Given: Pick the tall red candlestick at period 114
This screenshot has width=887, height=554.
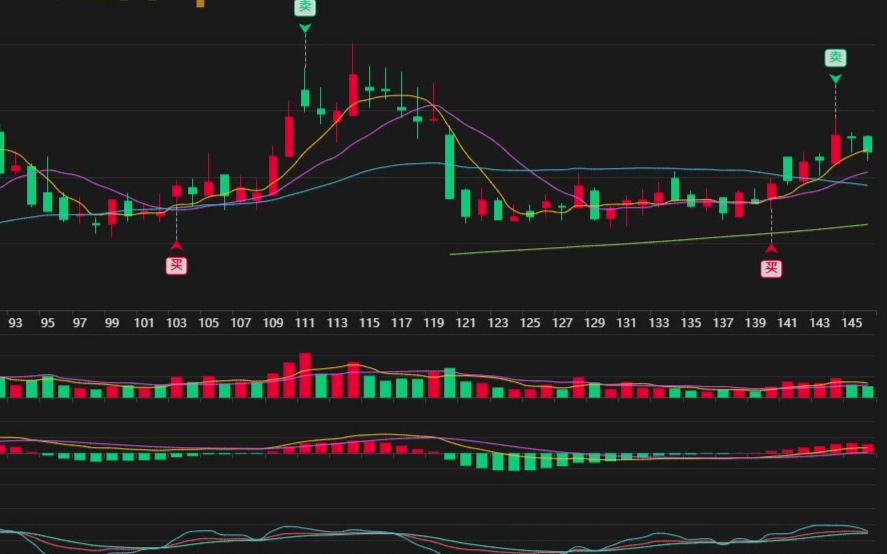Looking at the screenshot, I should coord(353,93).
